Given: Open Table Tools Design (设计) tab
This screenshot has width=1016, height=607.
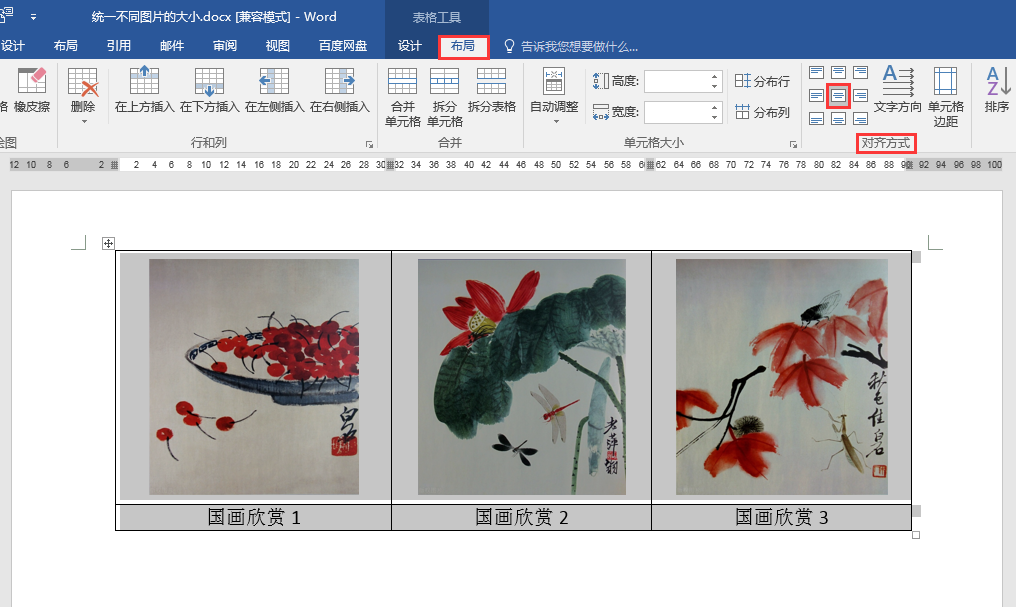Looking at the screenshot, I should point(410,46).
